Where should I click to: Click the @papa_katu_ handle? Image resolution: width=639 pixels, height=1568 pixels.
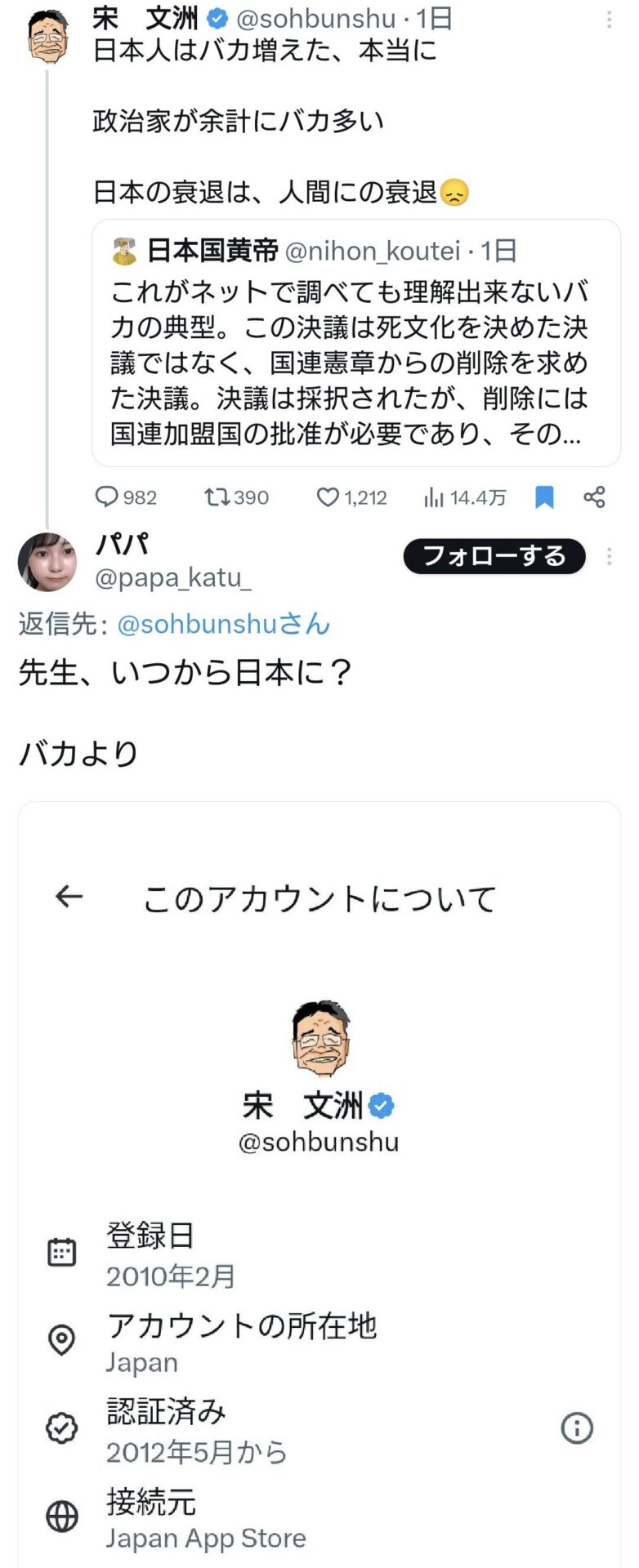pos(173,577)
